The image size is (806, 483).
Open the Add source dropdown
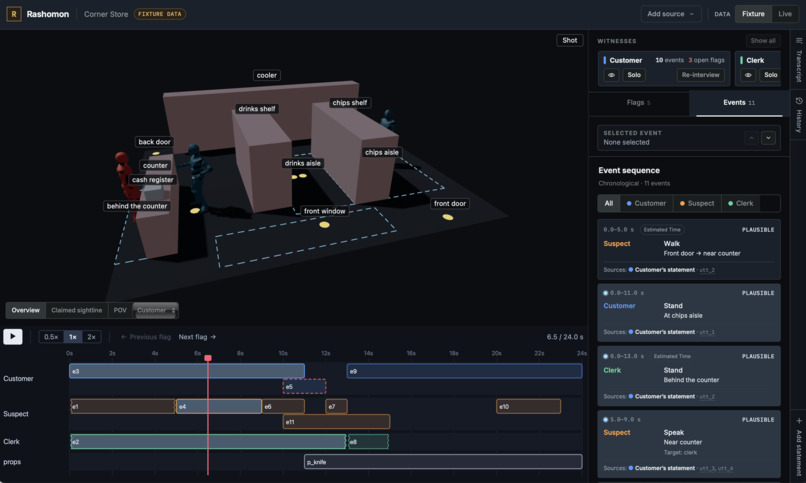(x=670, y=14)
